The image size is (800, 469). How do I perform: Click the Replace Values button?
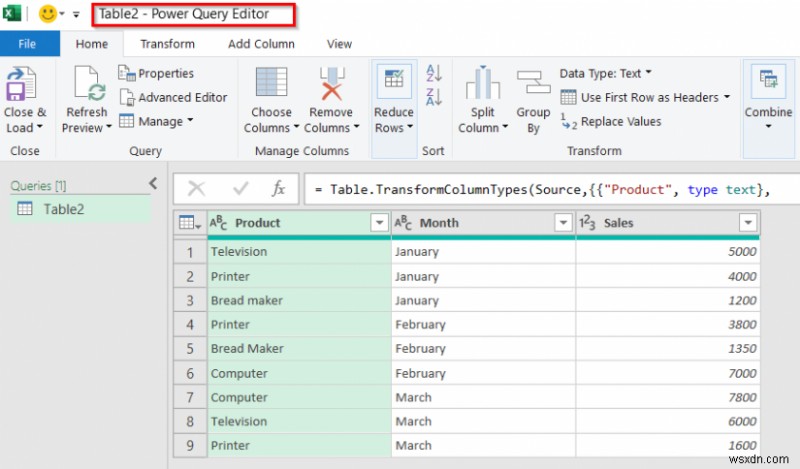(611, 121)
